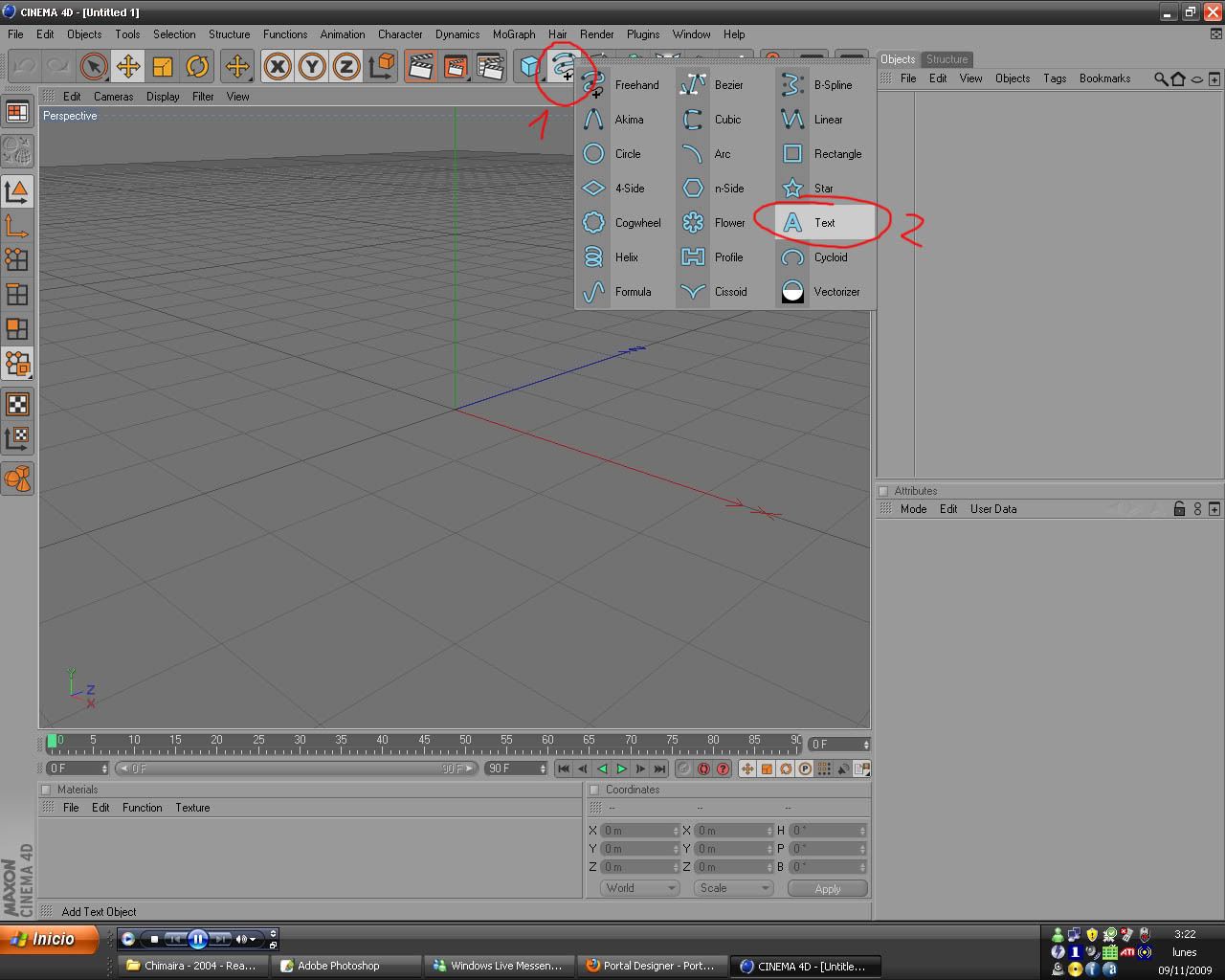The height and width of the screenshot is (980, 1225).
Task: Add a Text spline object
Action: pos(823,223)
